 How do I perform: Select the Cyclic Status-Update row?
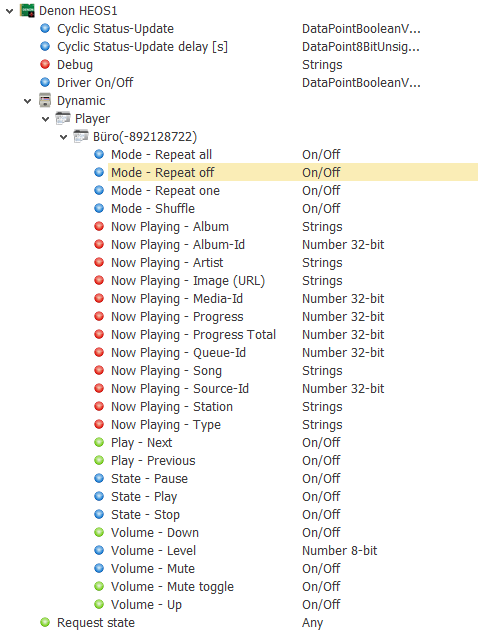click(115, 29)
